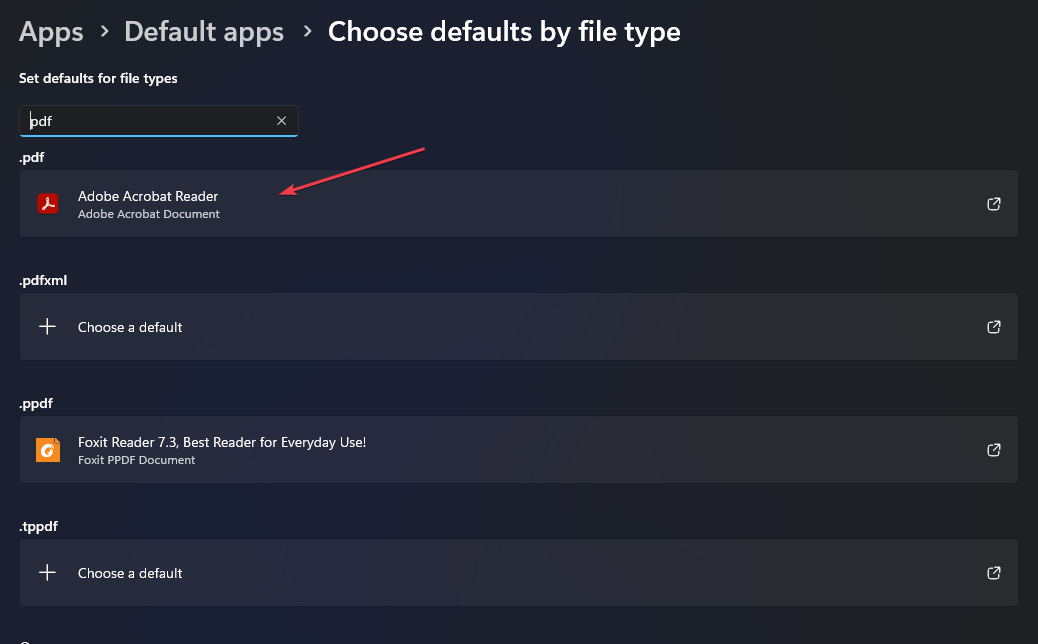Go back to Apps breadcrumb

click(51, 32)
